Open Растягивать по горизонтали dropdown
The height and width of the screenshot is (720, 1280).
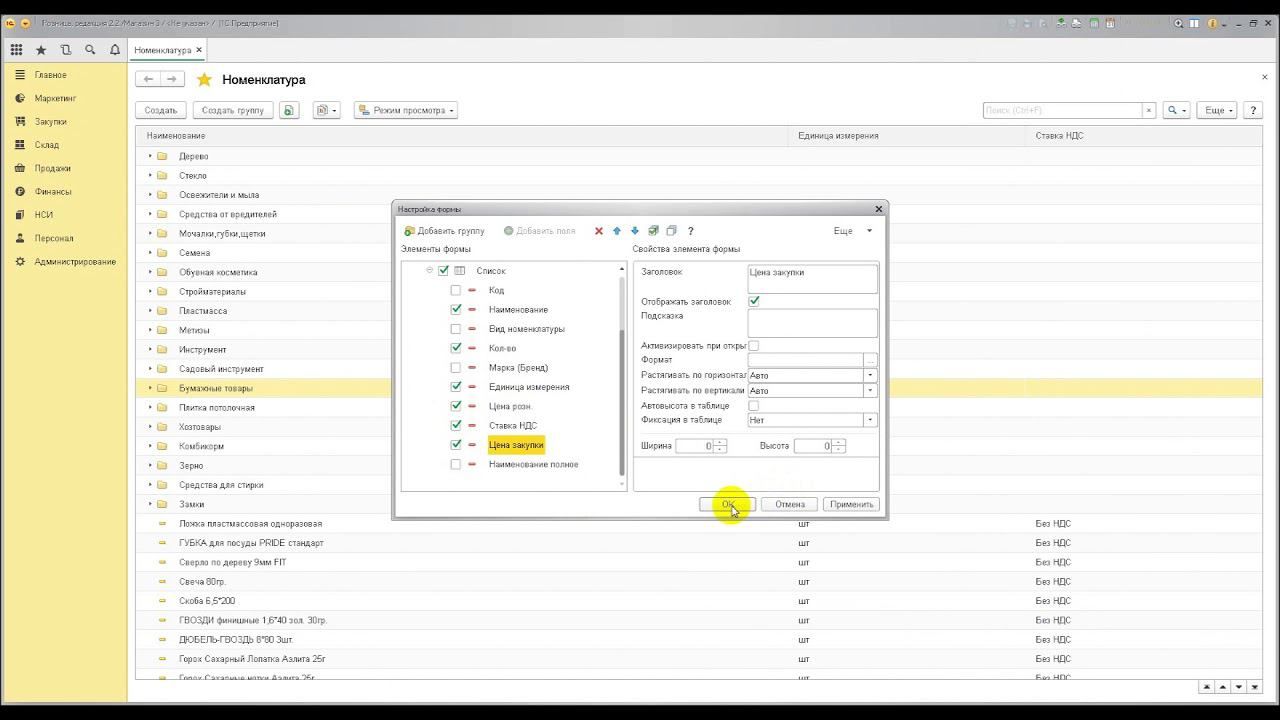tap(870, 376)
